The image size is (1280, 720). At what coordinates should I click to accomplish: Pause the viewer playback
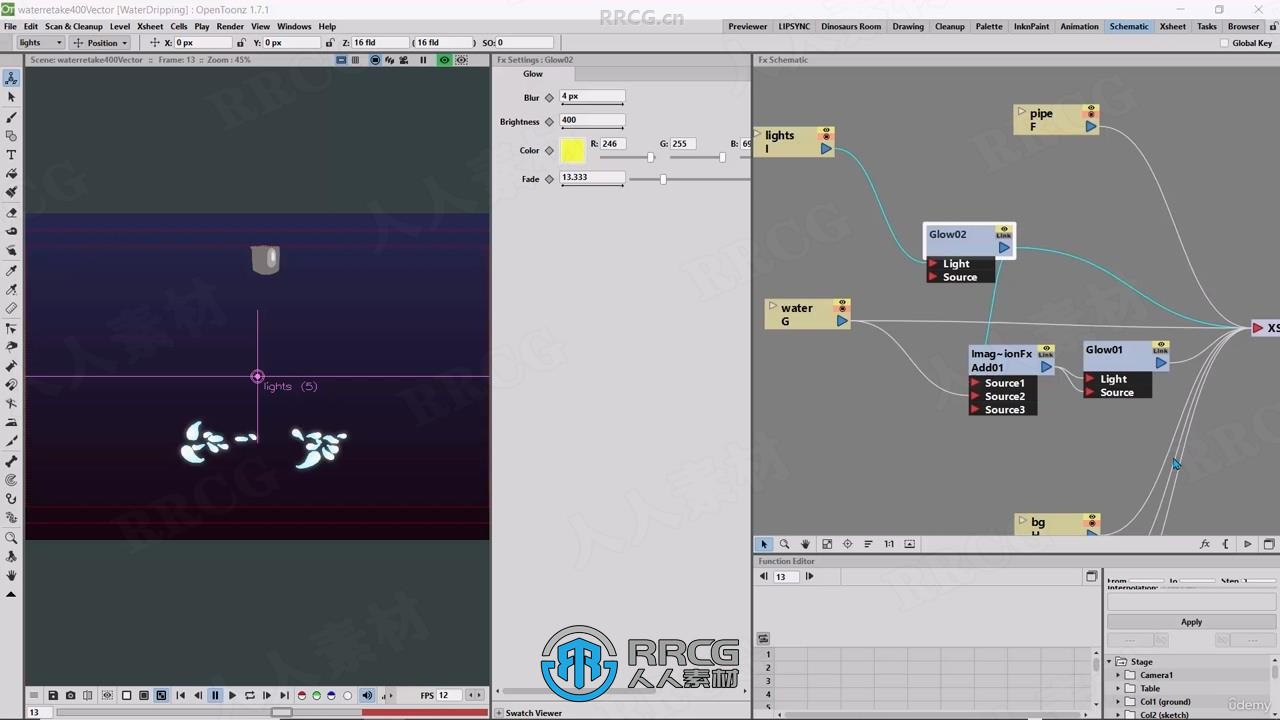[x=215, y=695]
